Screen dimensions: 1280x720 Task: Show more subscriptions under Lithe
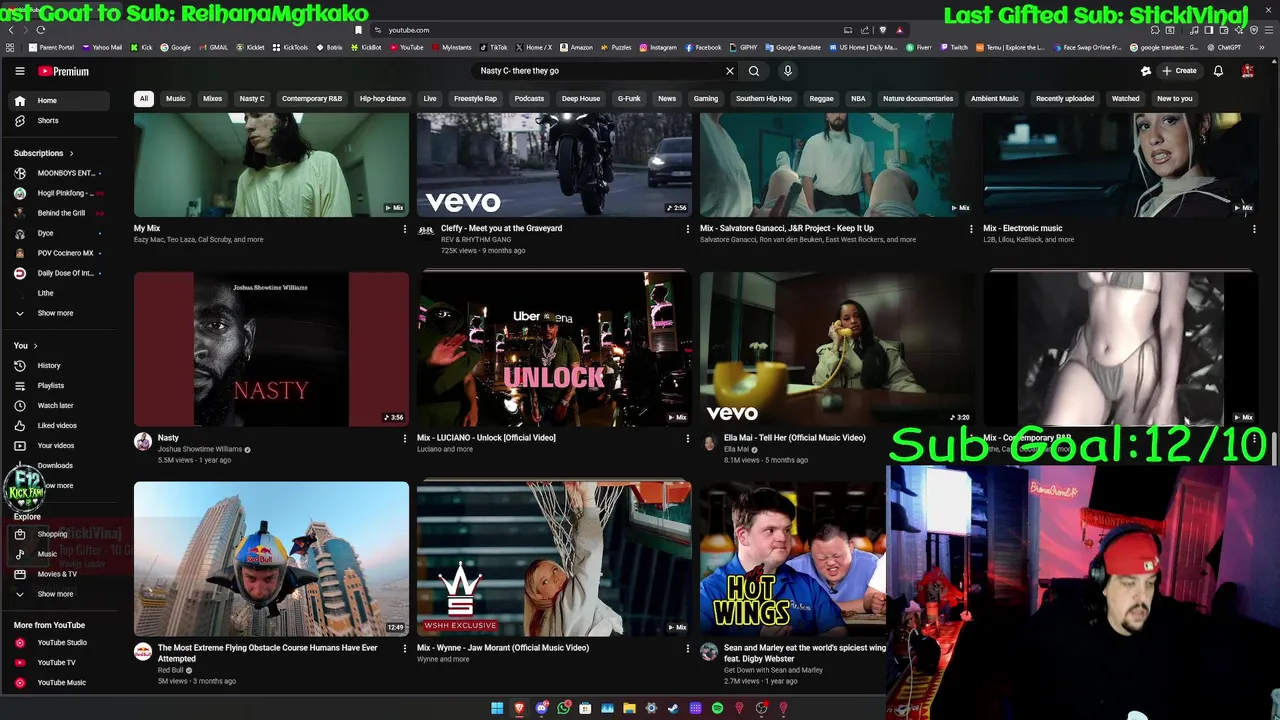(60, 313)
